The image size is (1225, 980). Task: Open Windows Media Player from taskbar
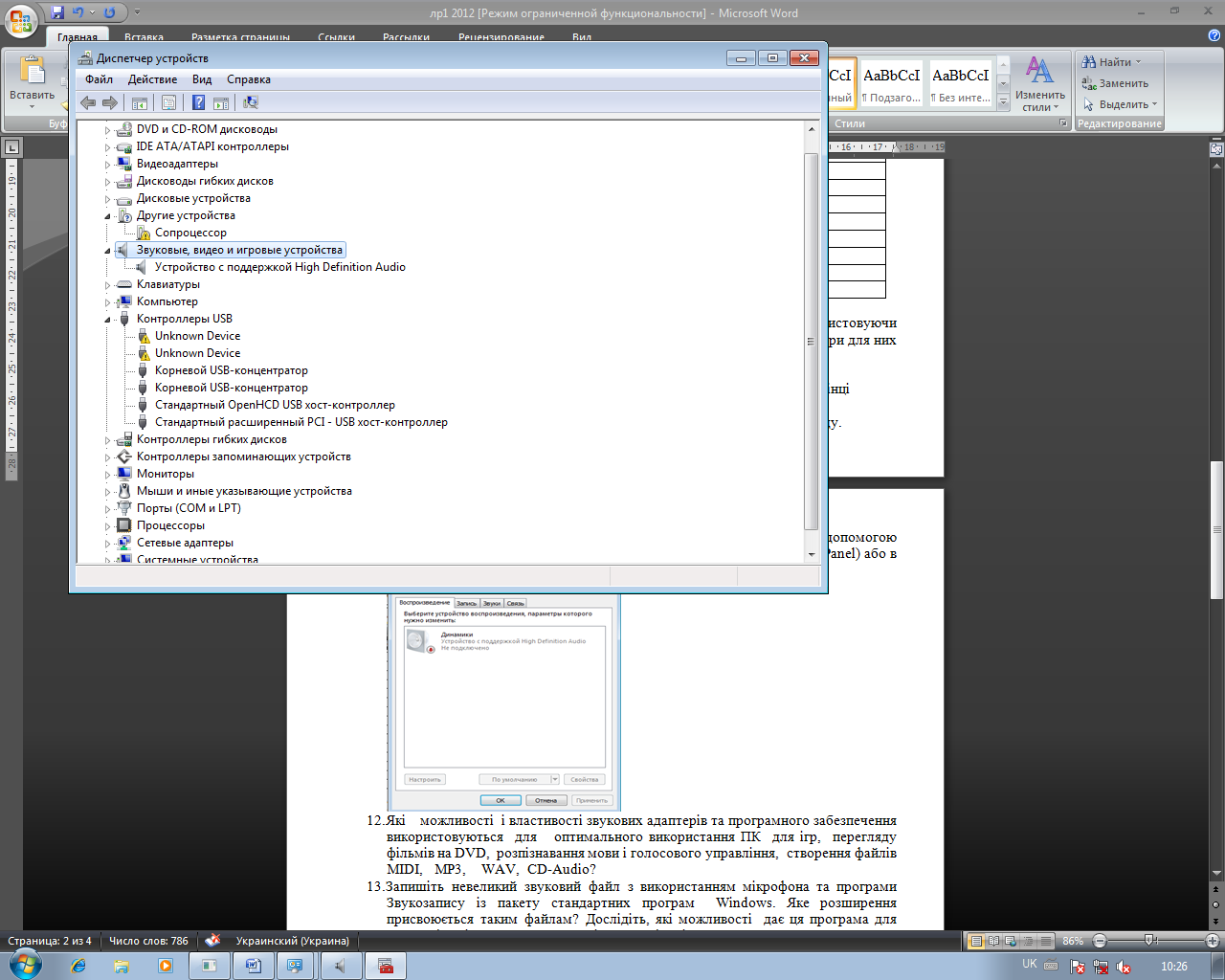click(165, 966)
